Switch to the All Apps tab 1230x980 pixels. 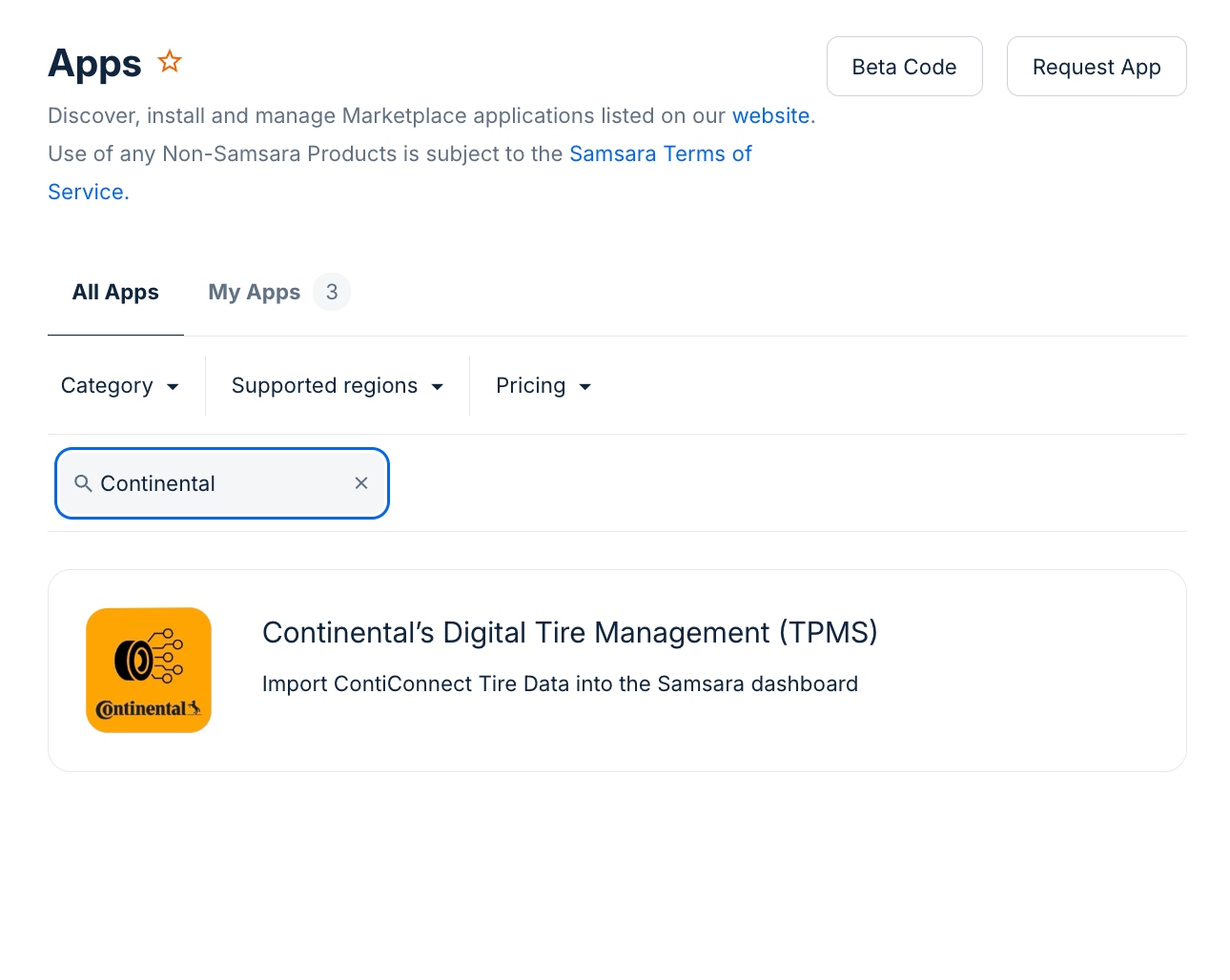coord(115,292)
